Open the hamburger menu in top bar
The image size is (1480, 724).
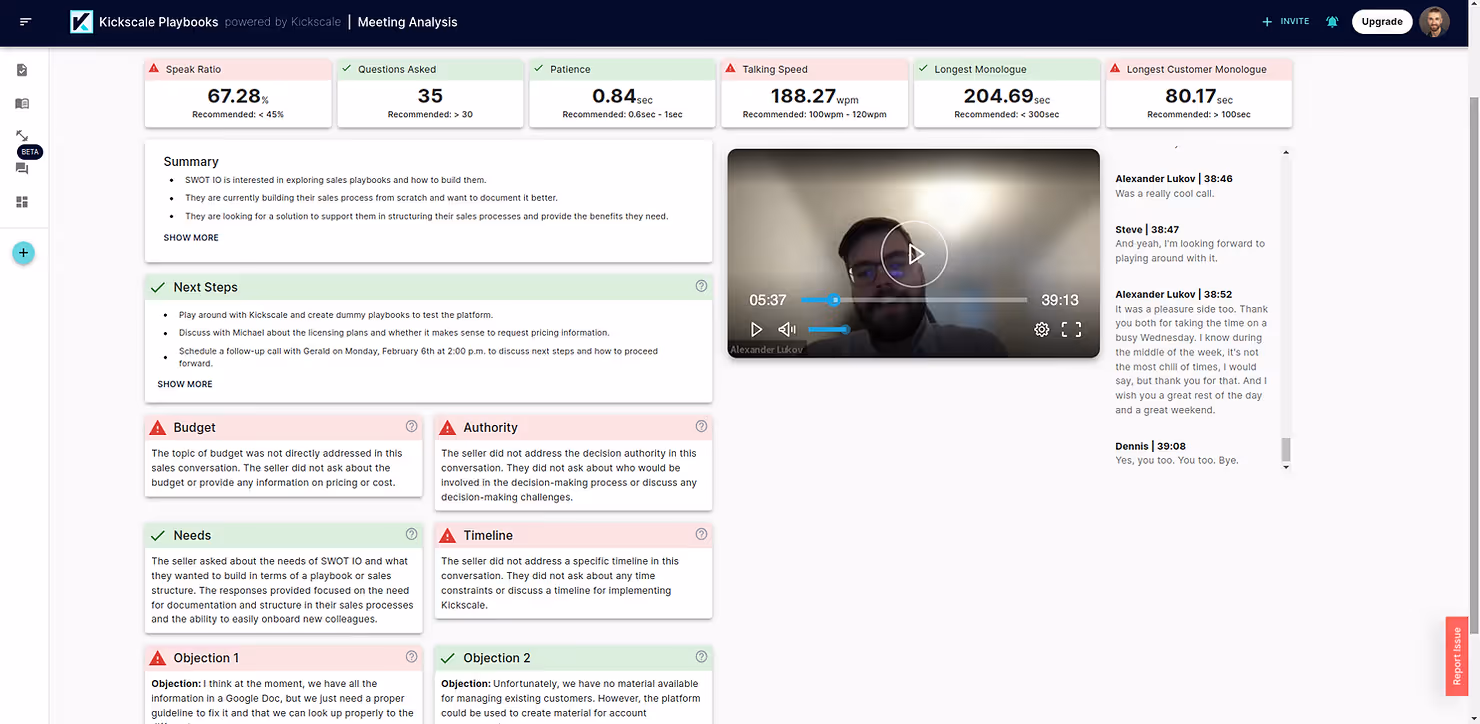tap(25, 21)
